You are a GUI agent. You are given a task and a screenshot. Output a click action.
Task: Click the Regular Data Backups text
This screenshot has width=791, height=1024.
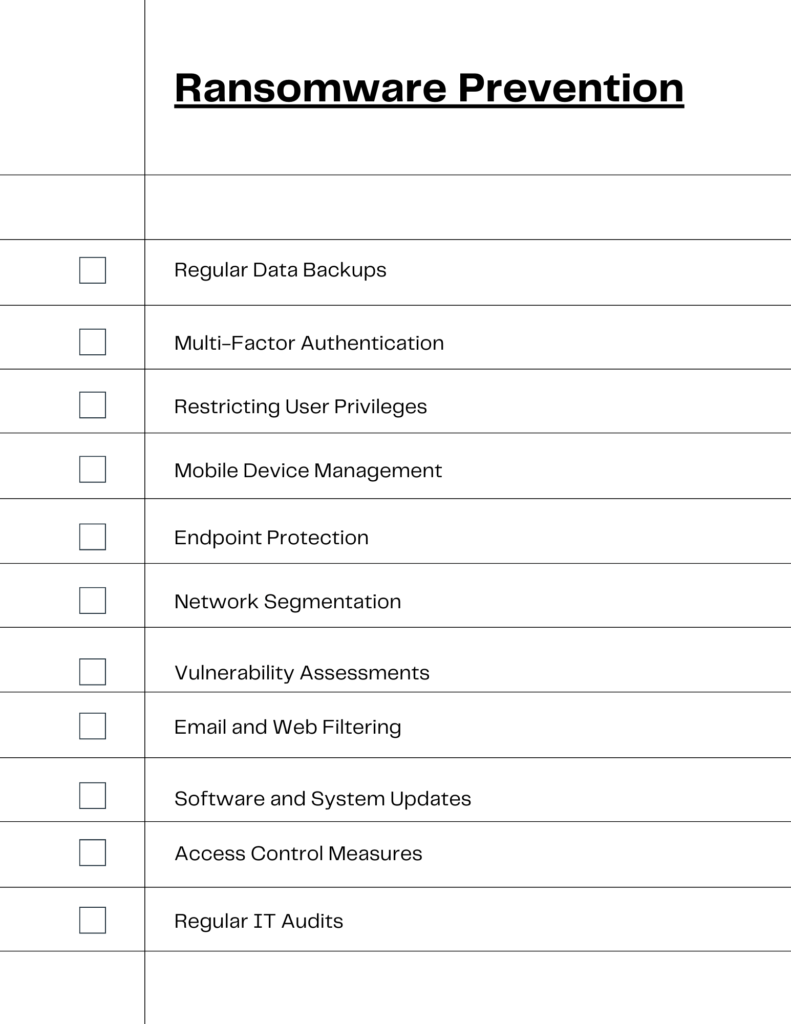point(280,270)
